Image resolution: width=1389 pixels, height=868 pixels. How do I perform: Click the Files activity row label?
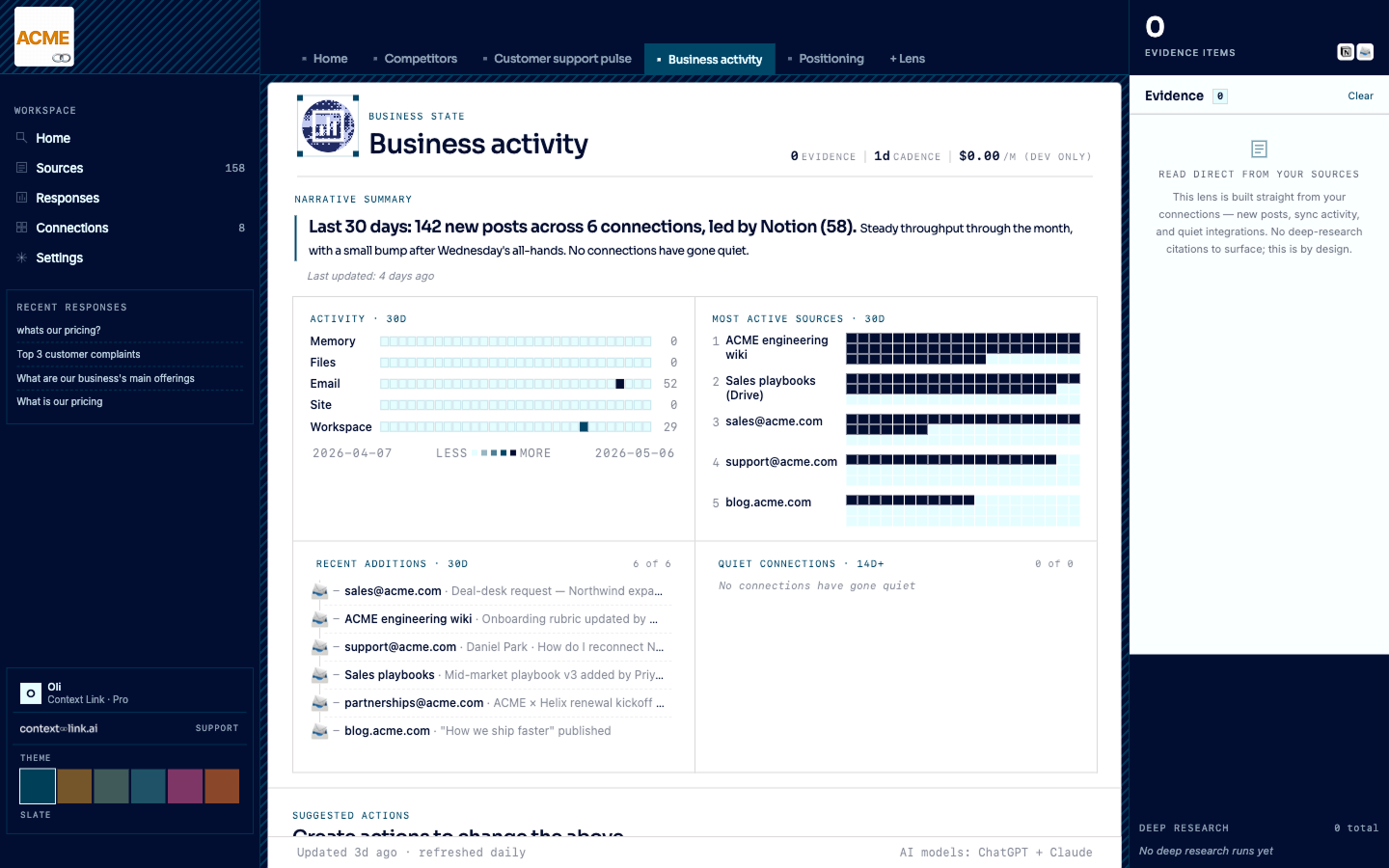[x=323, y=363]
